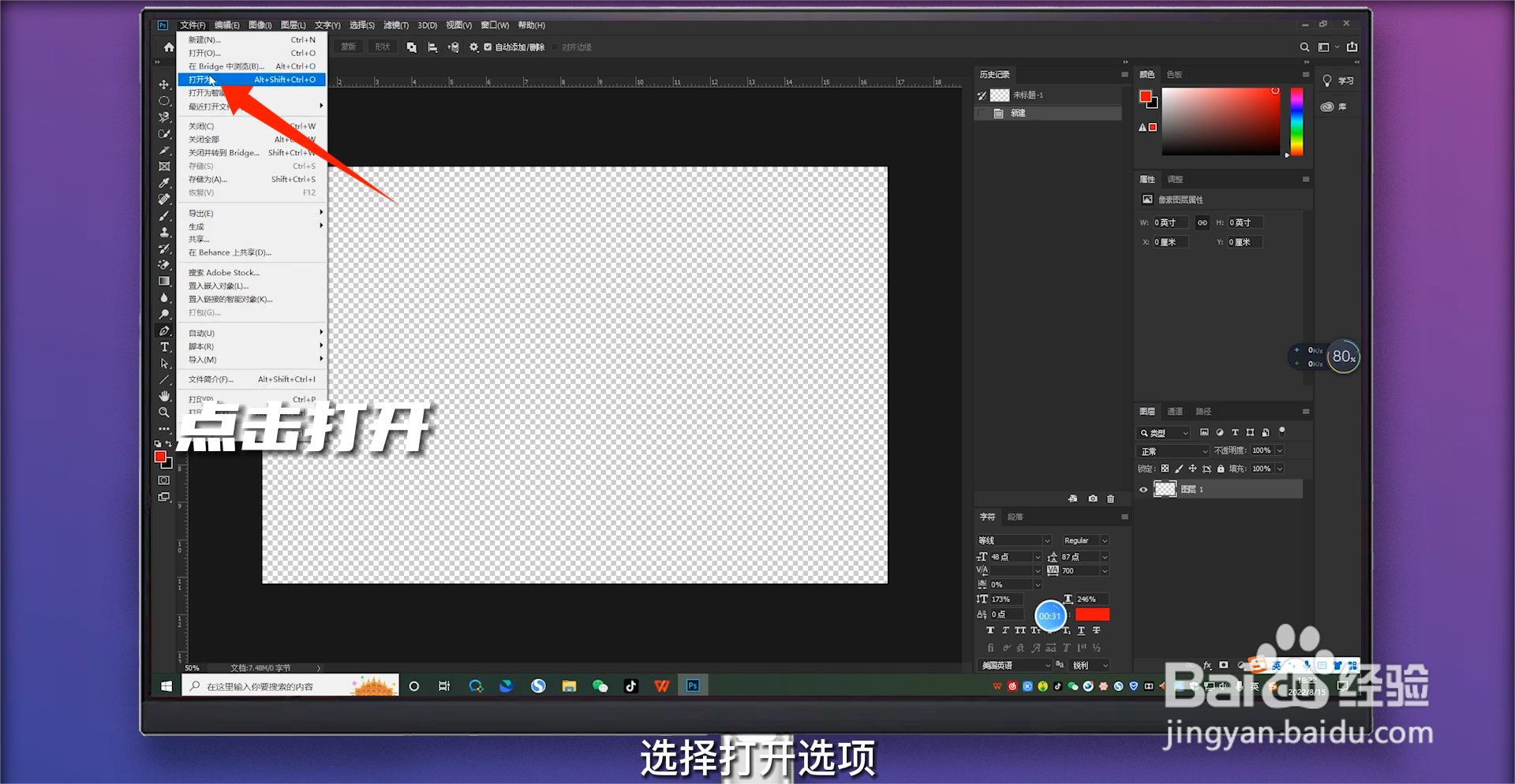
Task: Click the layer fx style icon
Action: click(x=1207, y=665)
